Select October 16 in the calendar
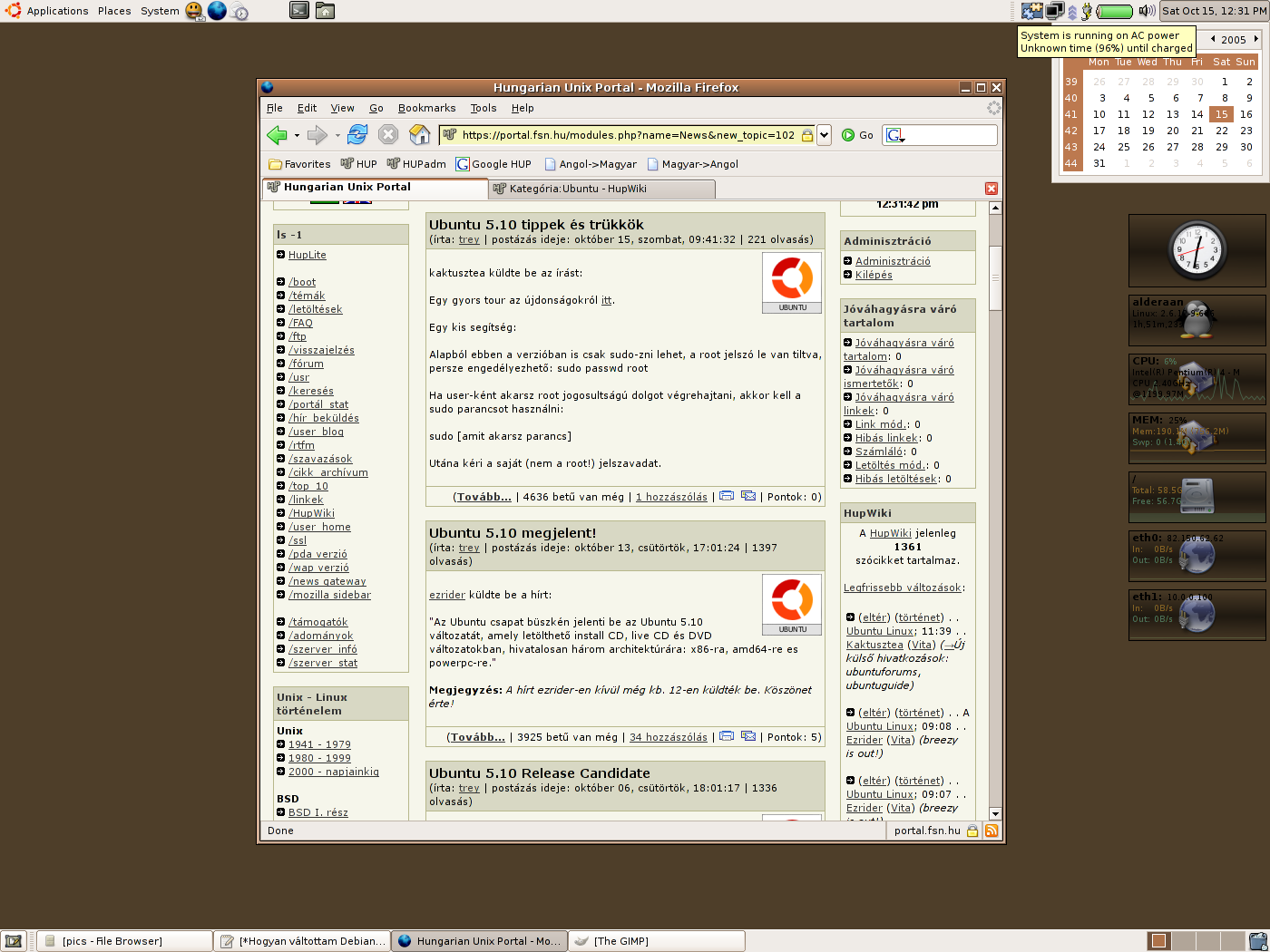Screen dimensions: 1270x952 click(x=1246, y=114)
